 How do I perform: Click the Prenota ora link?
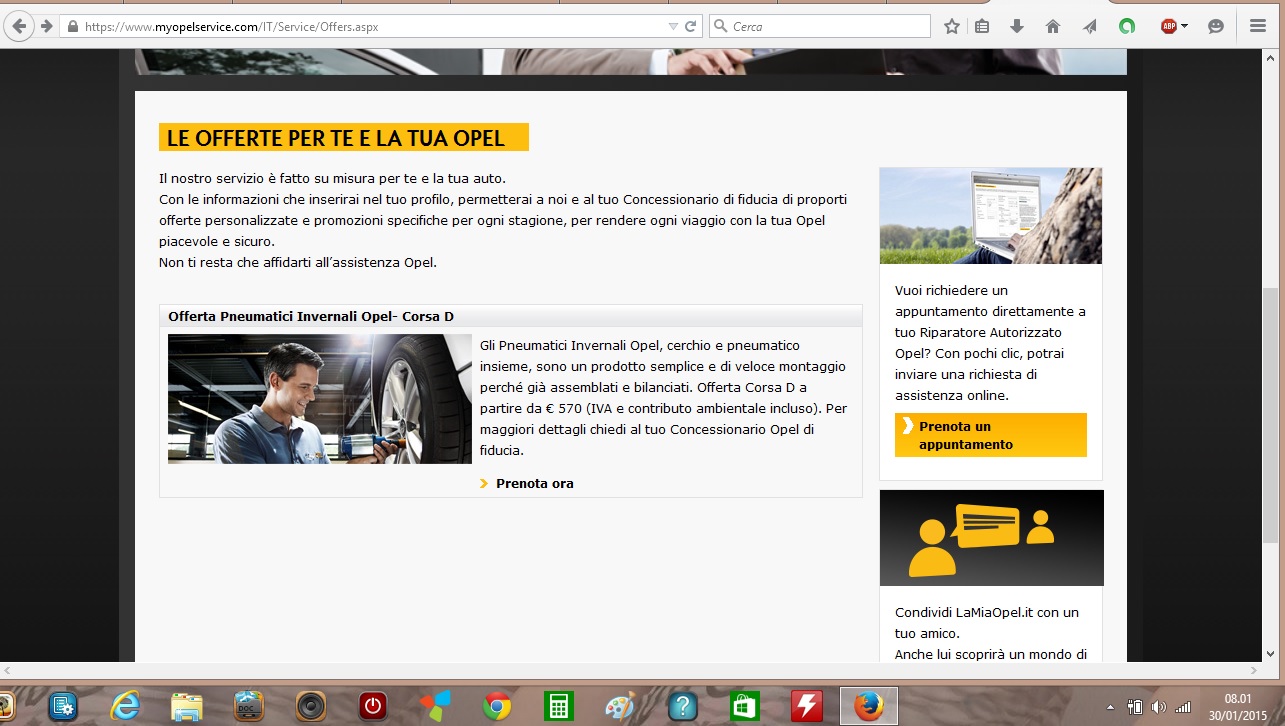click(x=534, y=484)
